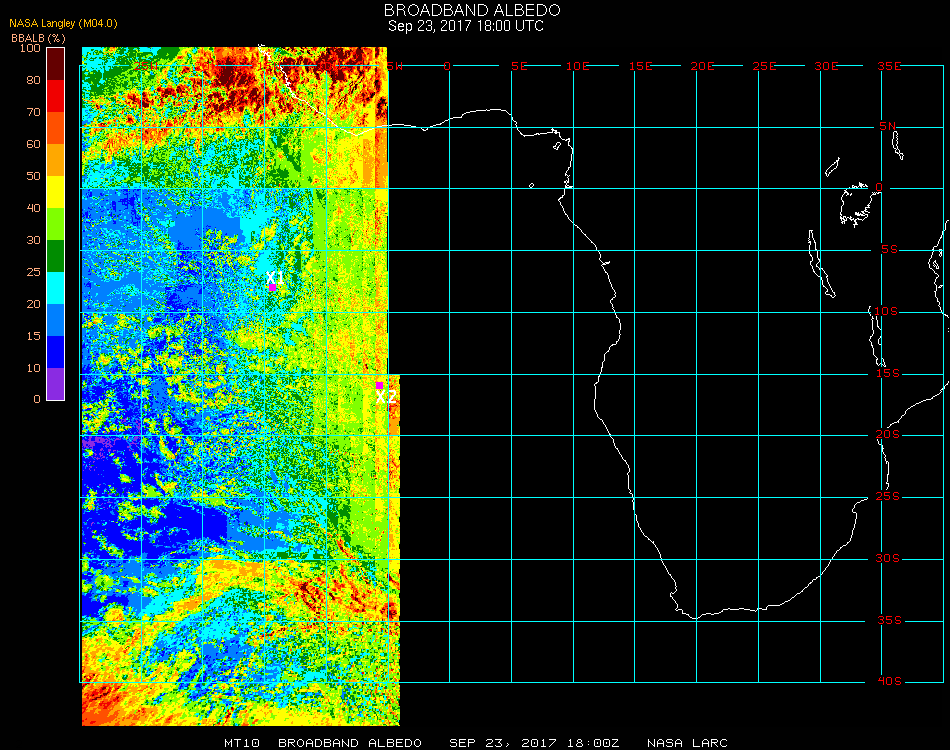Click BROADBAND ALBEDO in the bottom caption
Viewport: 950px width, 750px height.
[350, 743]
